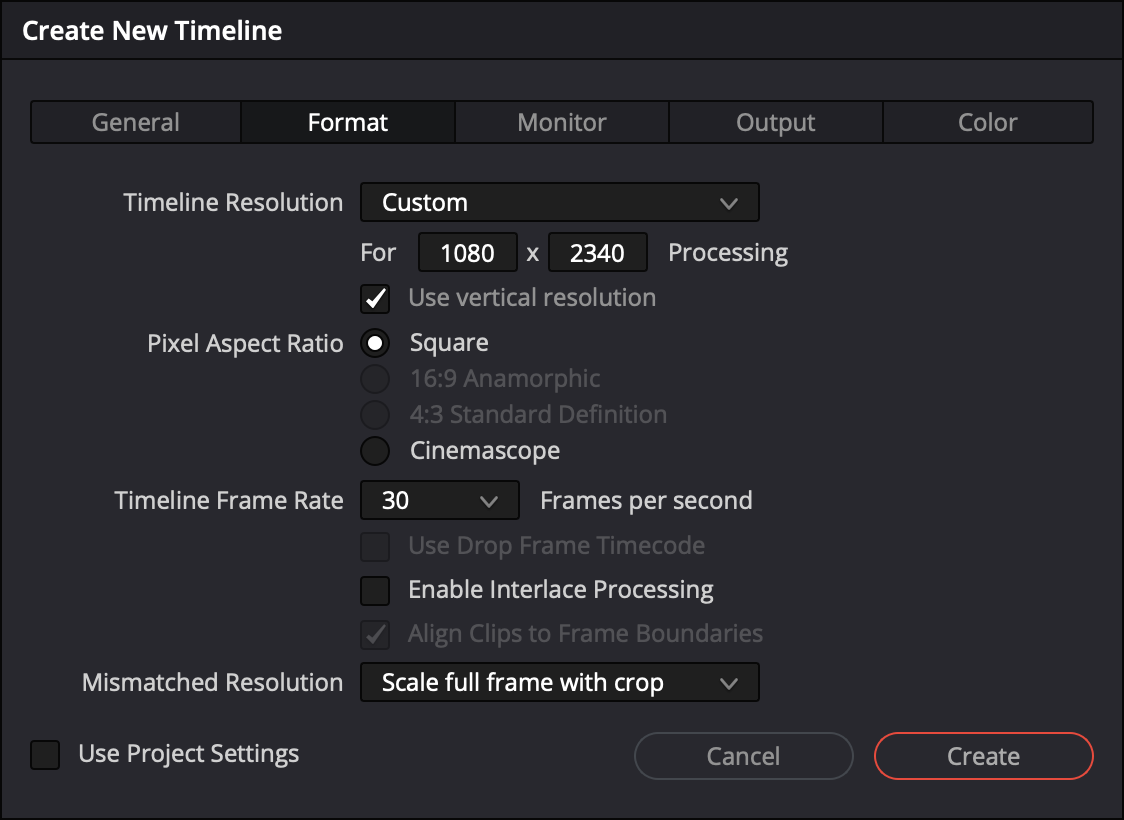
Task: Go to the Output tab
Action: (776, 122)
